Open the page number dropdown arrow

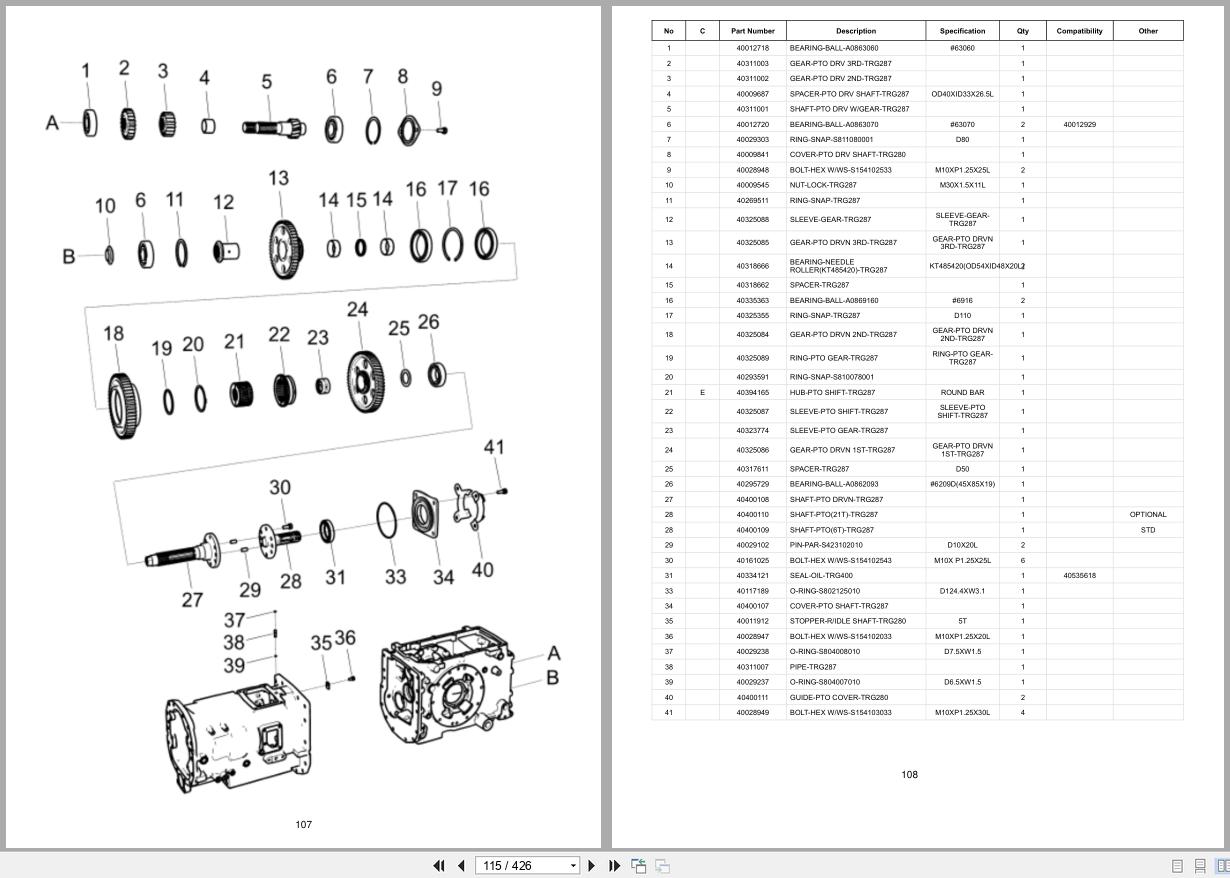coord(573,866)
